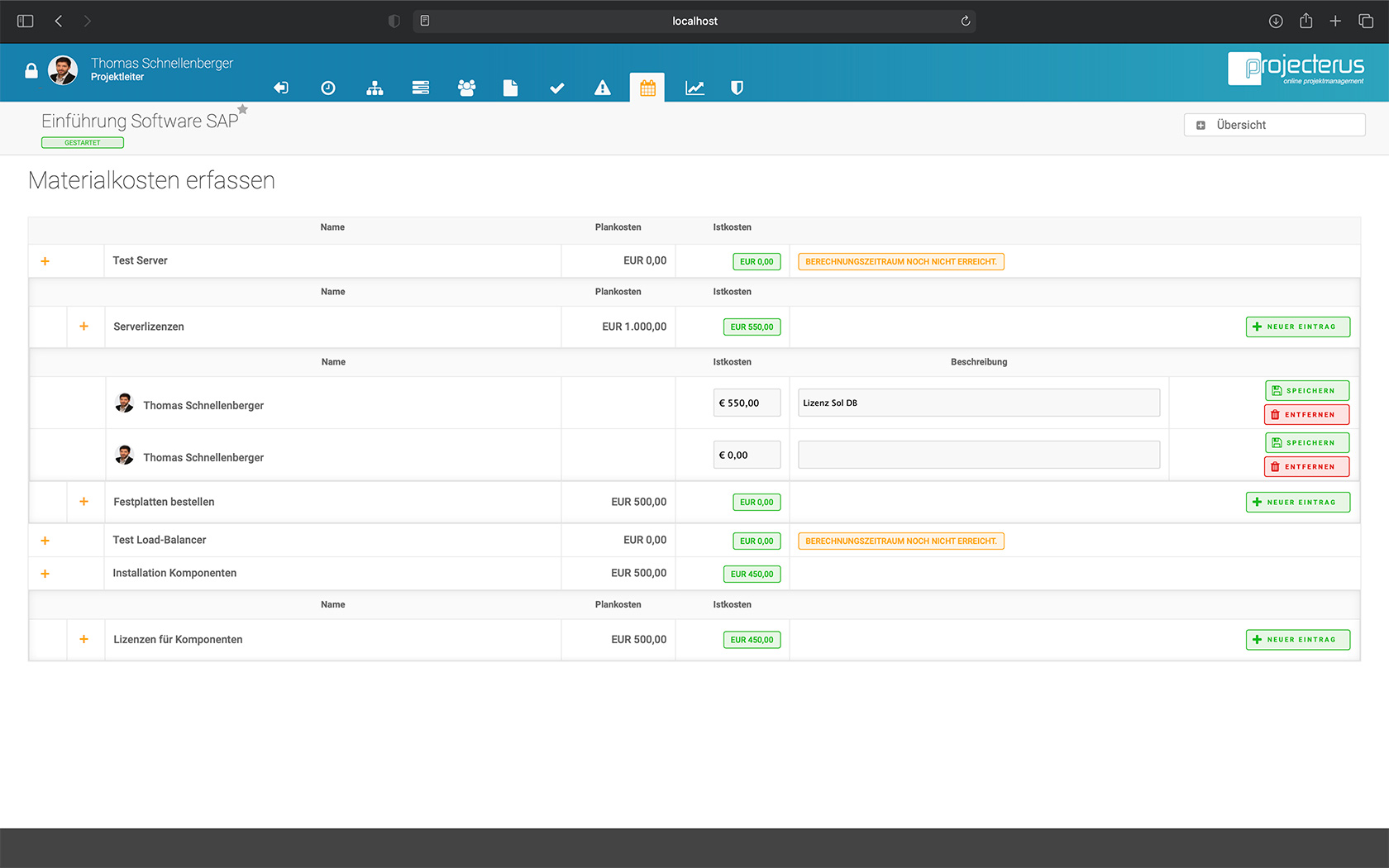
Task: Open the hierarchy structure chart icon
Action: tap(375, 88)
